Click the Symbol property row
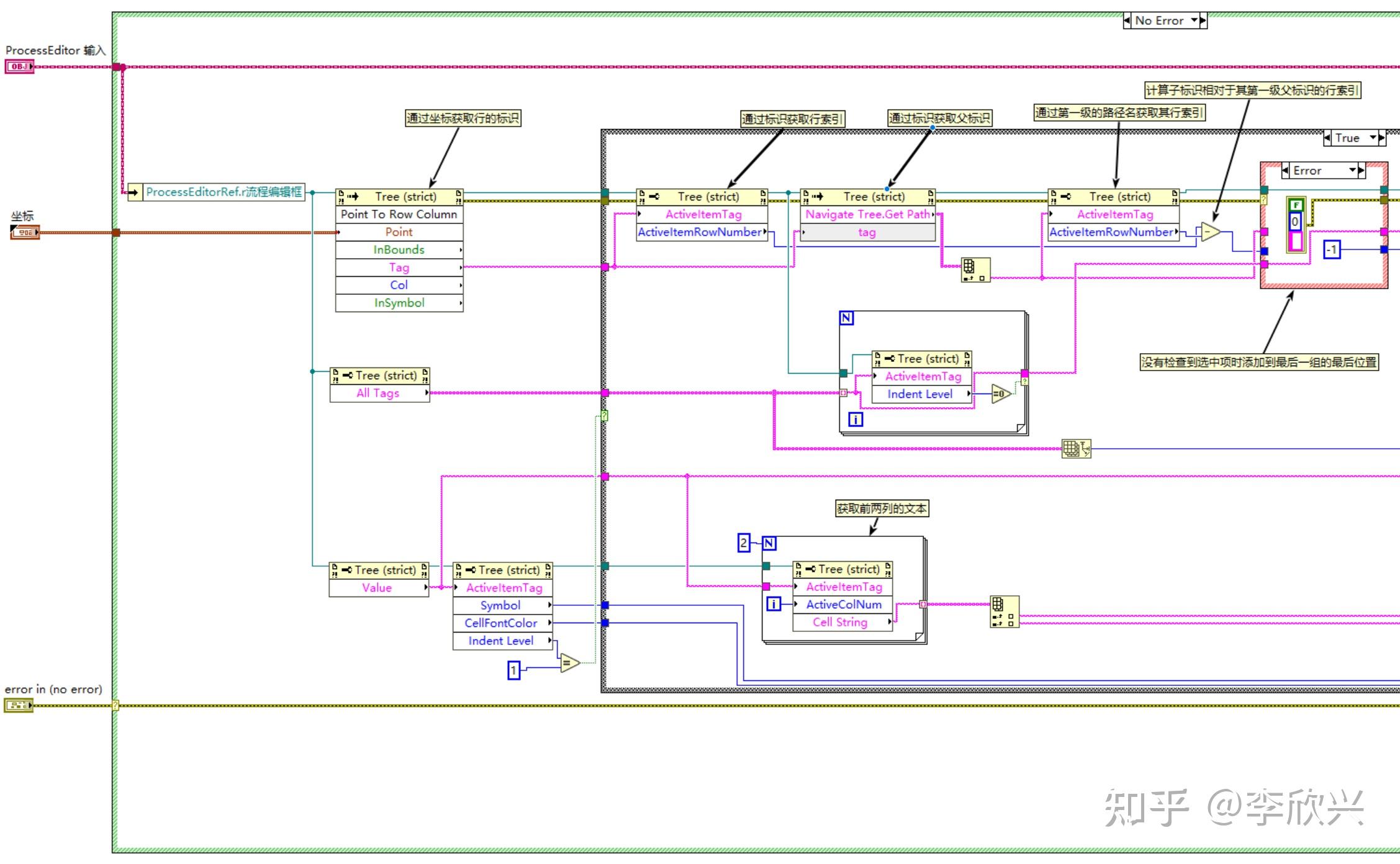Image resolution: width=1400 pixels, height=864 pixels. [502, 605]
